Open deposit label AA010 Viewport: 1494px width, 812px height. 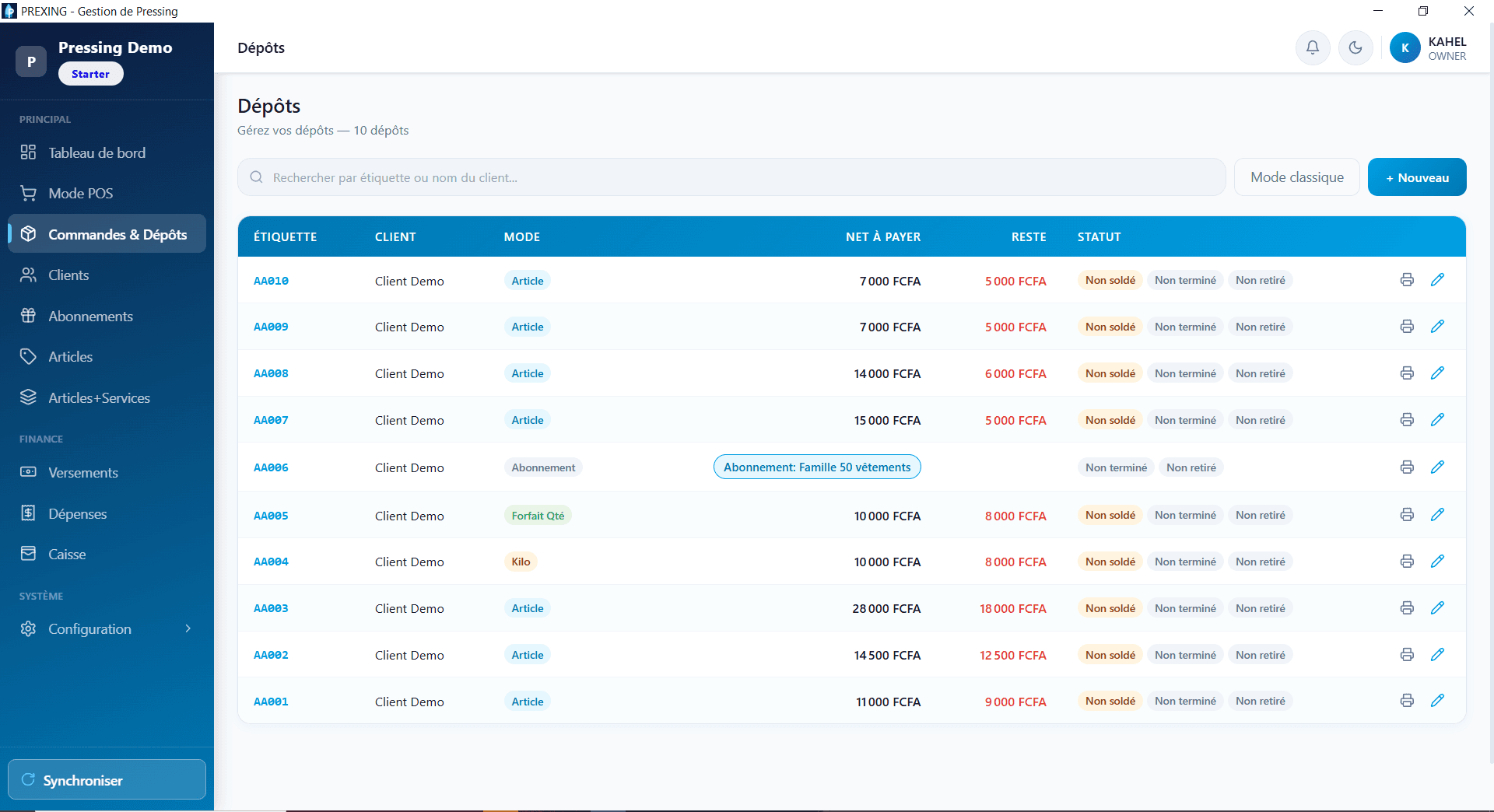[271, 281]
